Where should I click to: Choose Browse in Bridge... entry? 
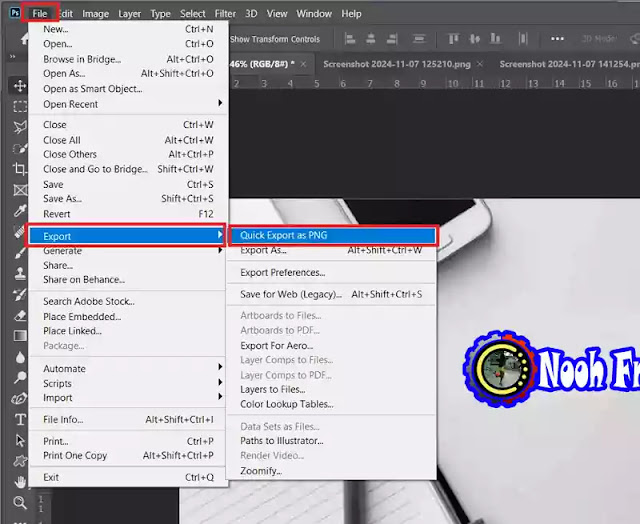(x=127, y=59)
